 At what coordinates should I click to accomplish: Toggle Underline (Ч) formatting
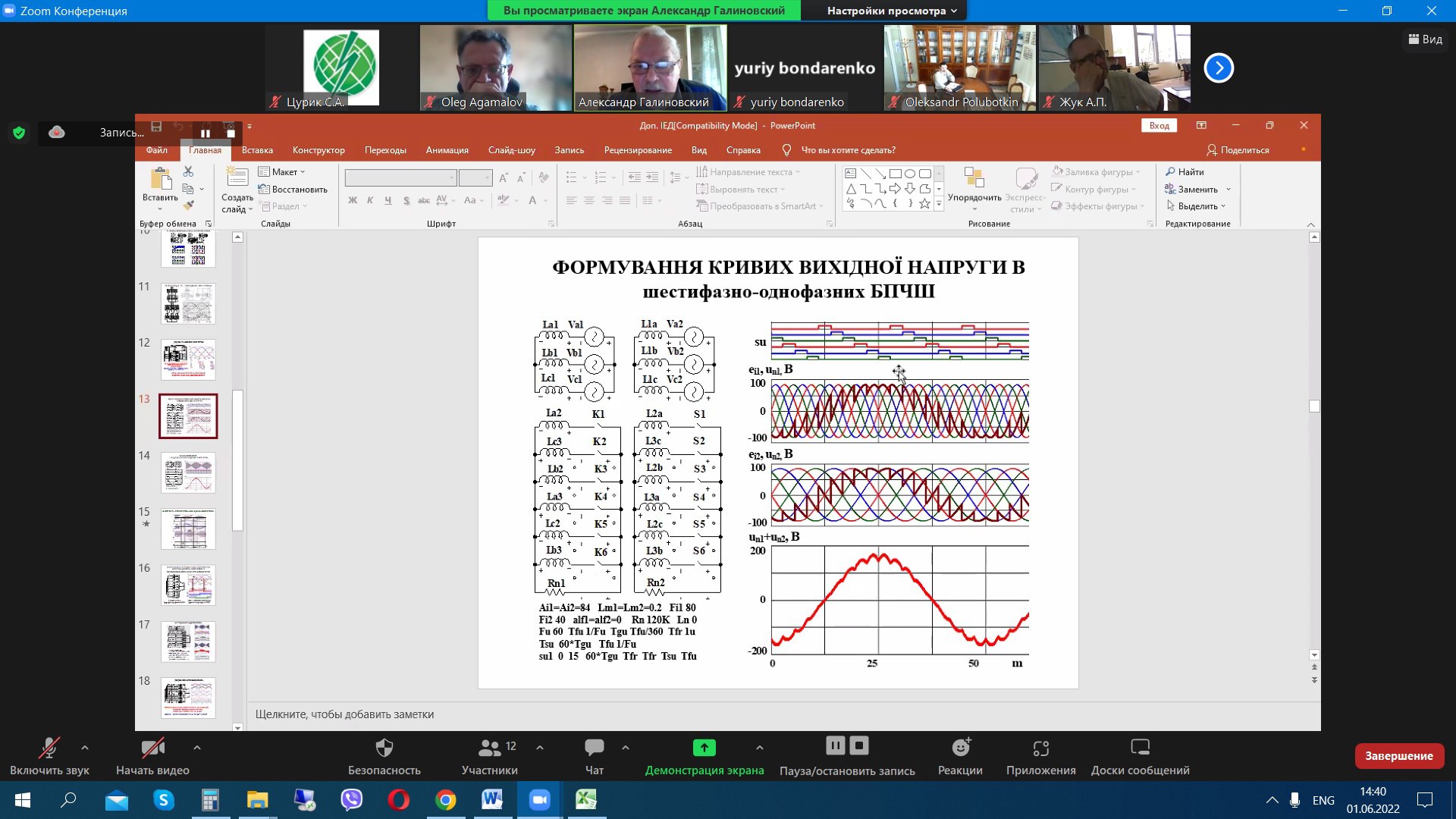coord(388,200)
